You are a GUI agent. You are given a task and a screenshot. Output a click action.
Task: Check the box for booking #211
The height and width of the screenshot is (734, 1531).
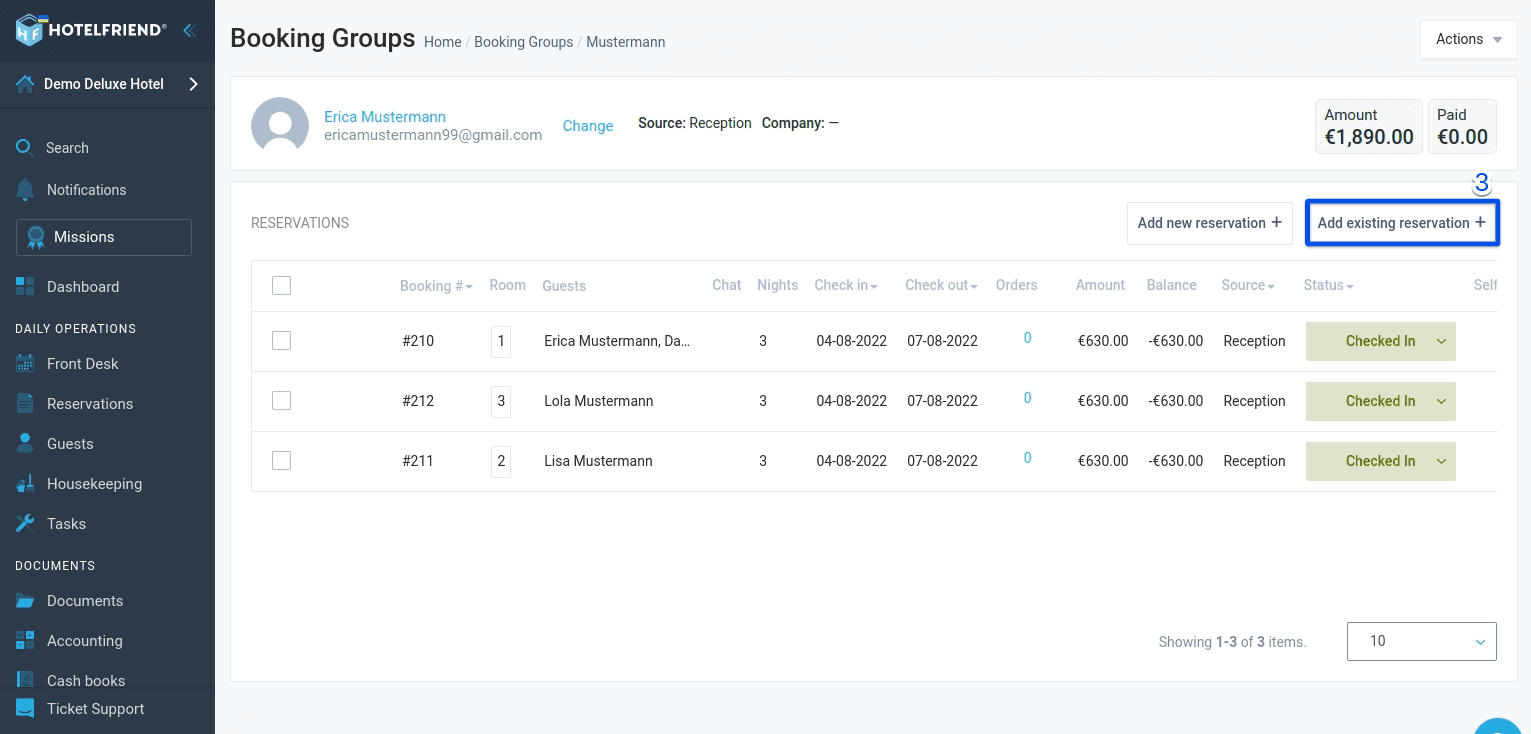click(x=281, y=461)
